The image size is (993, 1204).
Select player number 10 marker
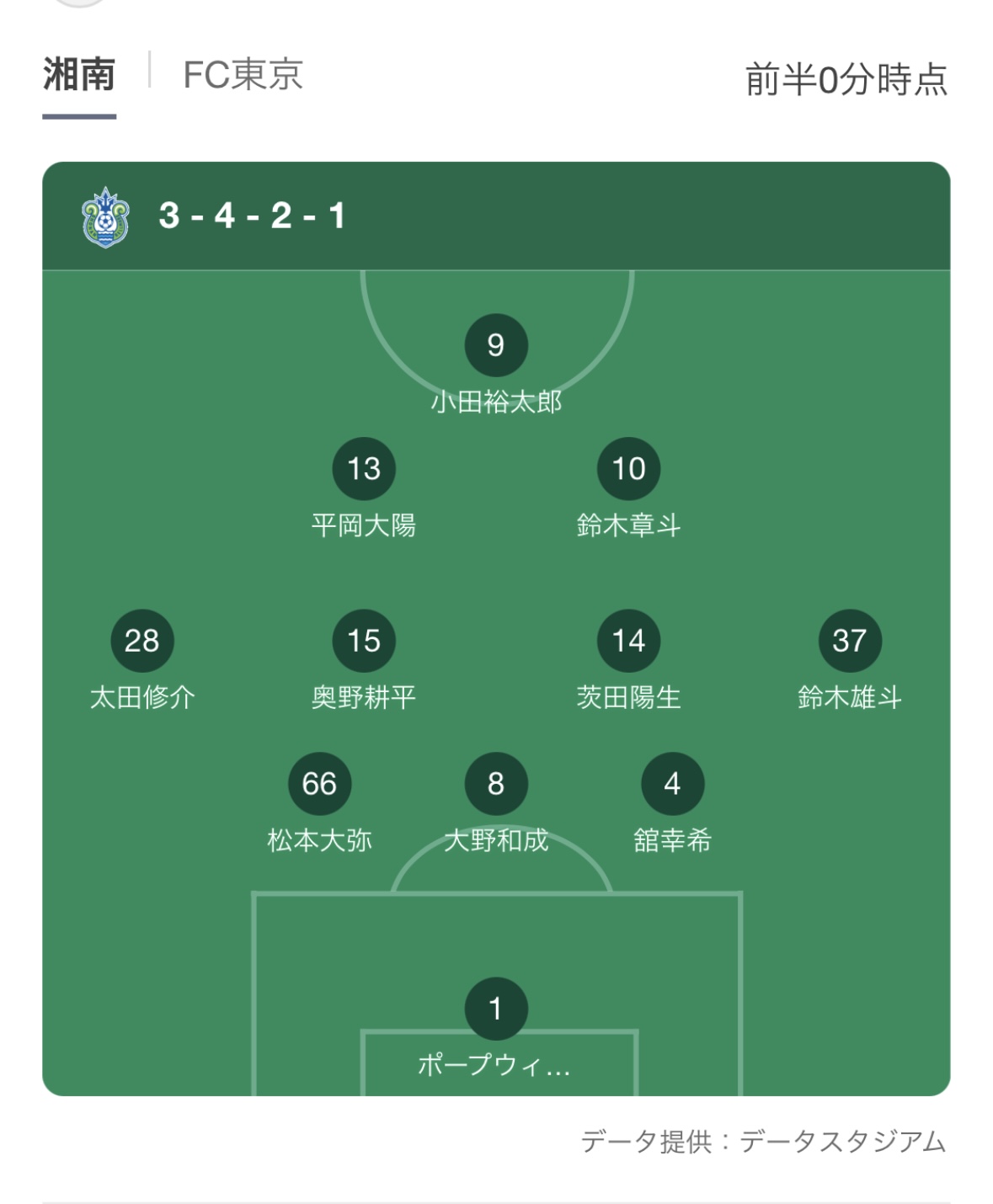[628, 469]
